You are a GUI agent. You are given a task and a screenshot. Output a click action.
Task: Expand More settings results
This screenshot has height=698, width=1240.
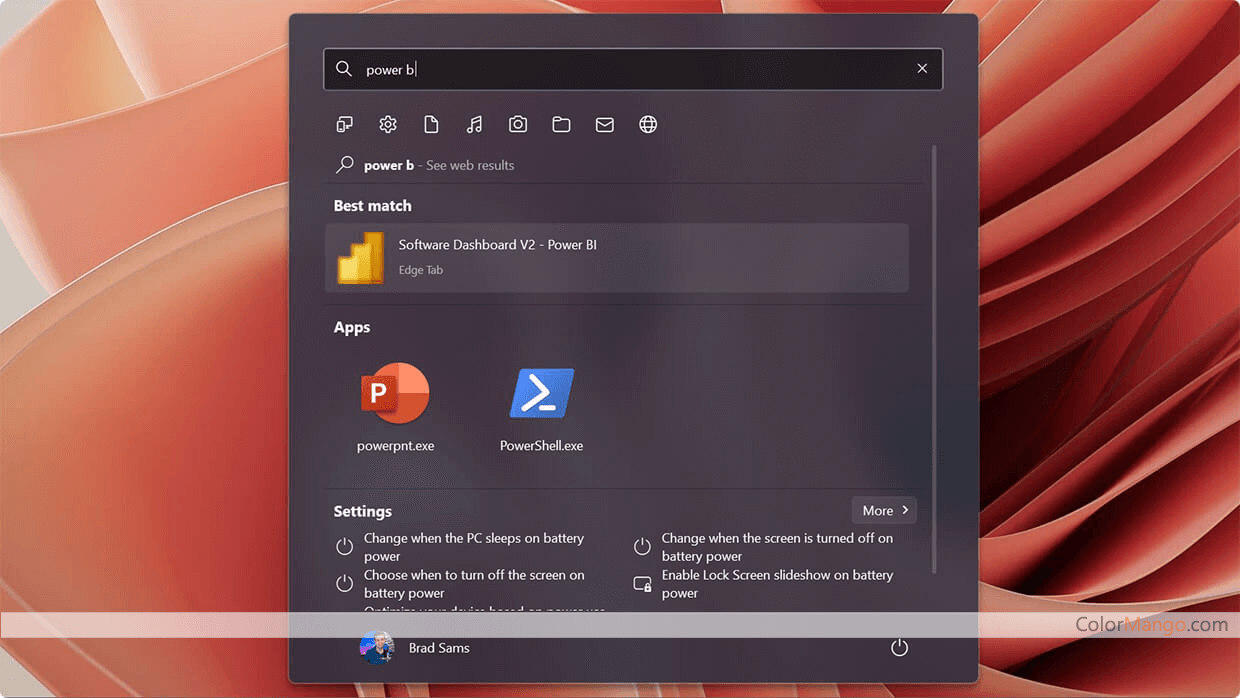tap(884, 510)
